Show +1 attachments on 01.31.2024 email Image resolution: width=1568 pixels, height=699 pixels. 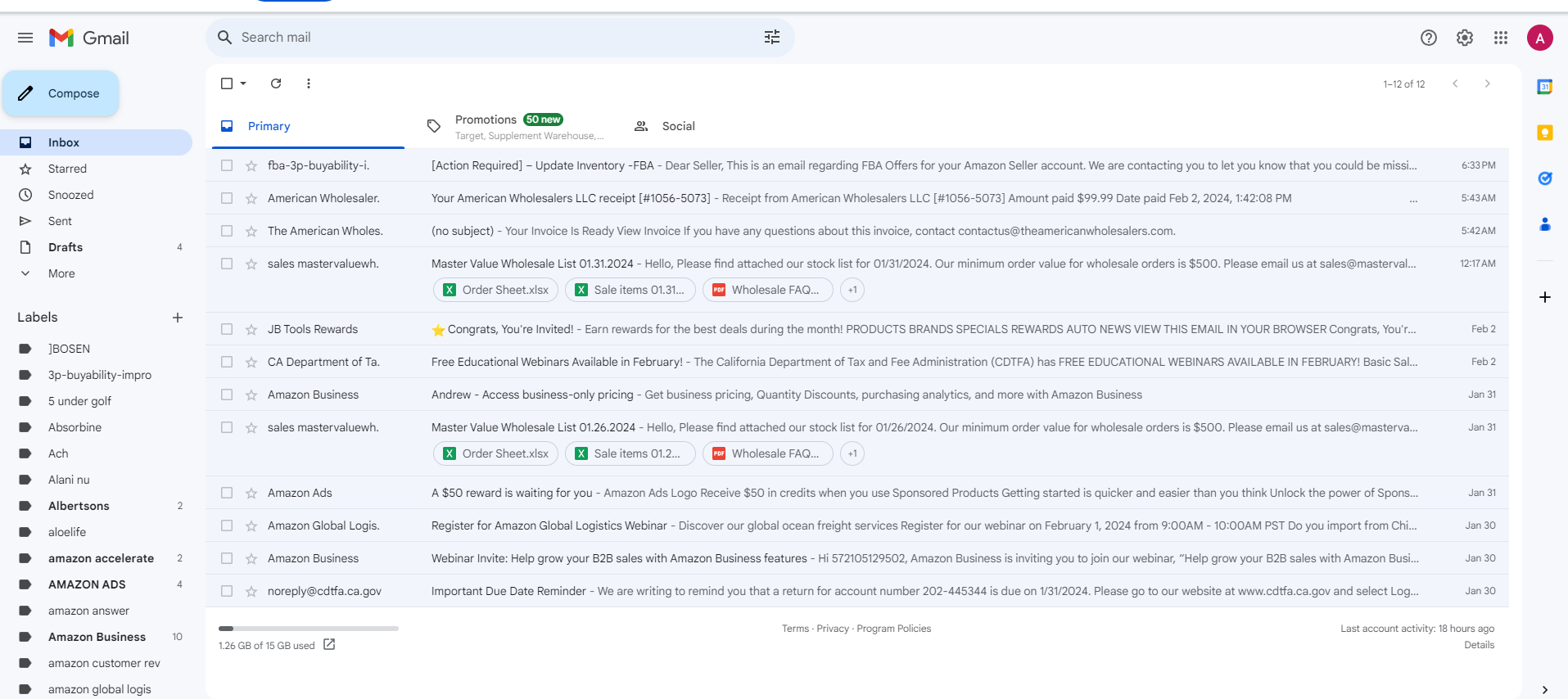tap(852, 290)
